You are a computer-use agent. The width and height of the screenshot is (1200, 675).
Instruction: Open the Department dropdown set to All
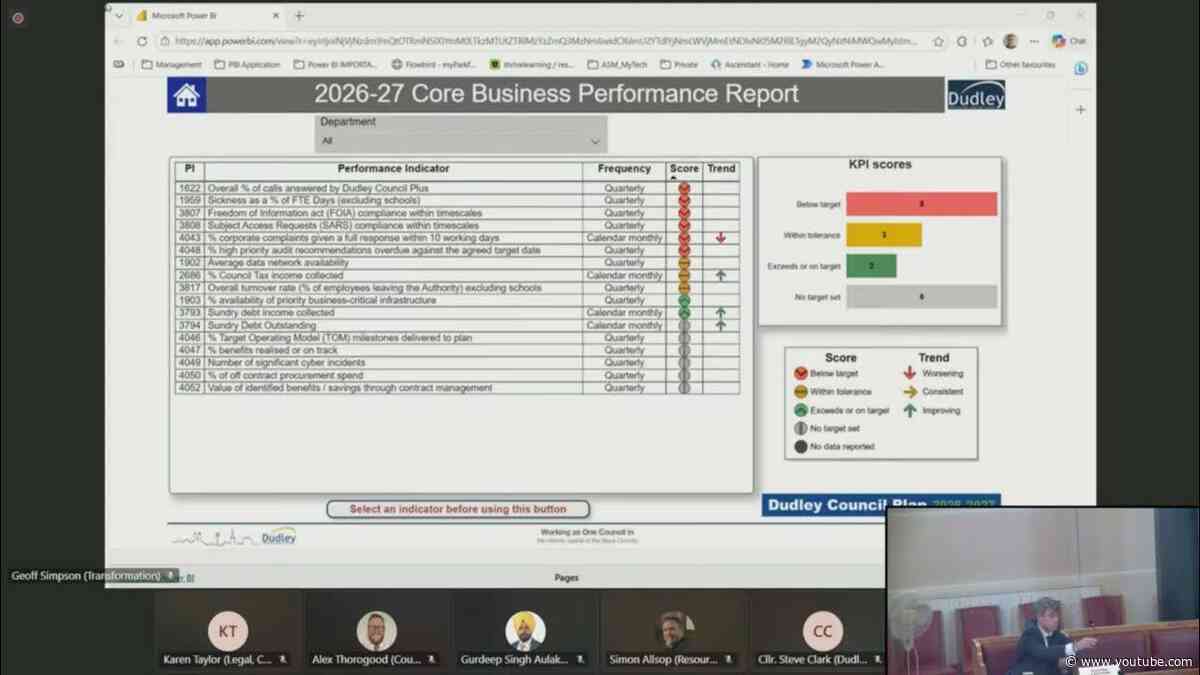pos(461,142)
